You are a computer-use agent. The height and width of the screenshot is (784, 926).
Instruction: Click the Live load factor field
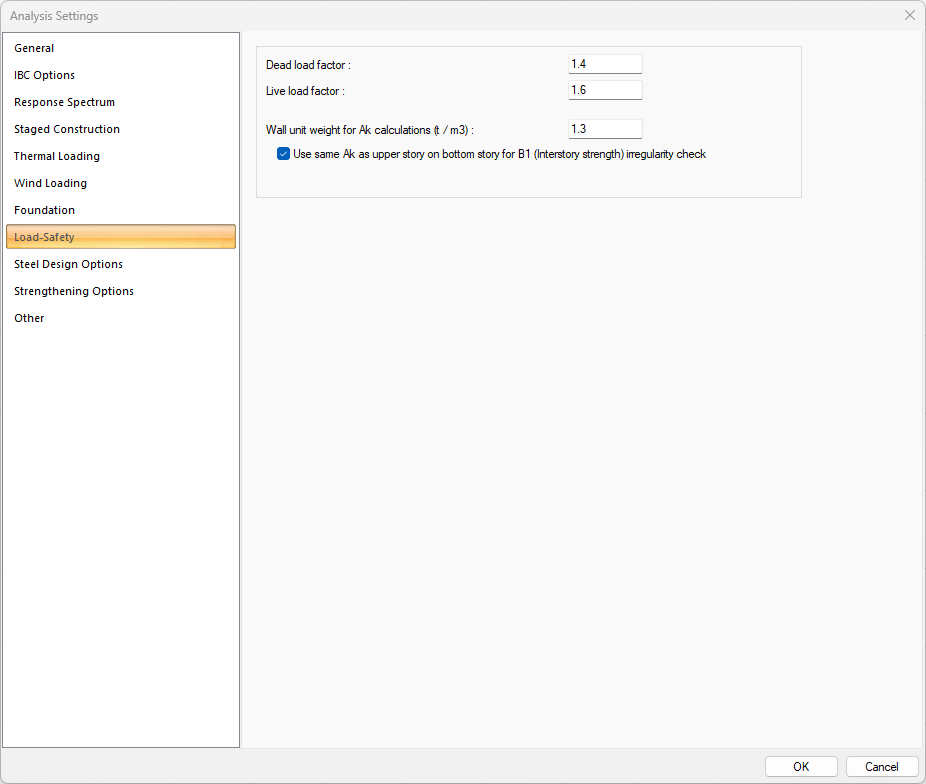(x=604, y=90)
